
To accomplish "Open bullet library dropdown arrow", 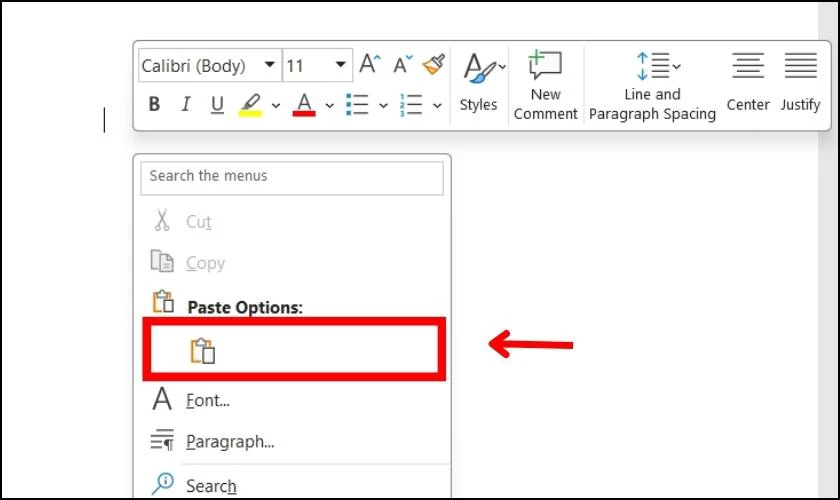I will [383, 106].
